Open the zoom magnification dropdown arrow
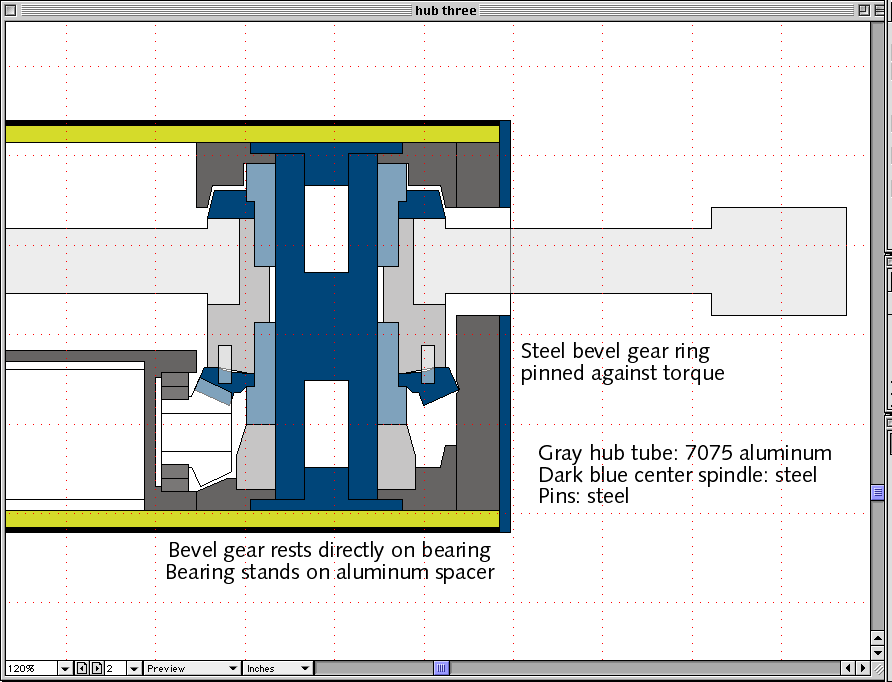 pyautogui.click(x=65, y=668)
